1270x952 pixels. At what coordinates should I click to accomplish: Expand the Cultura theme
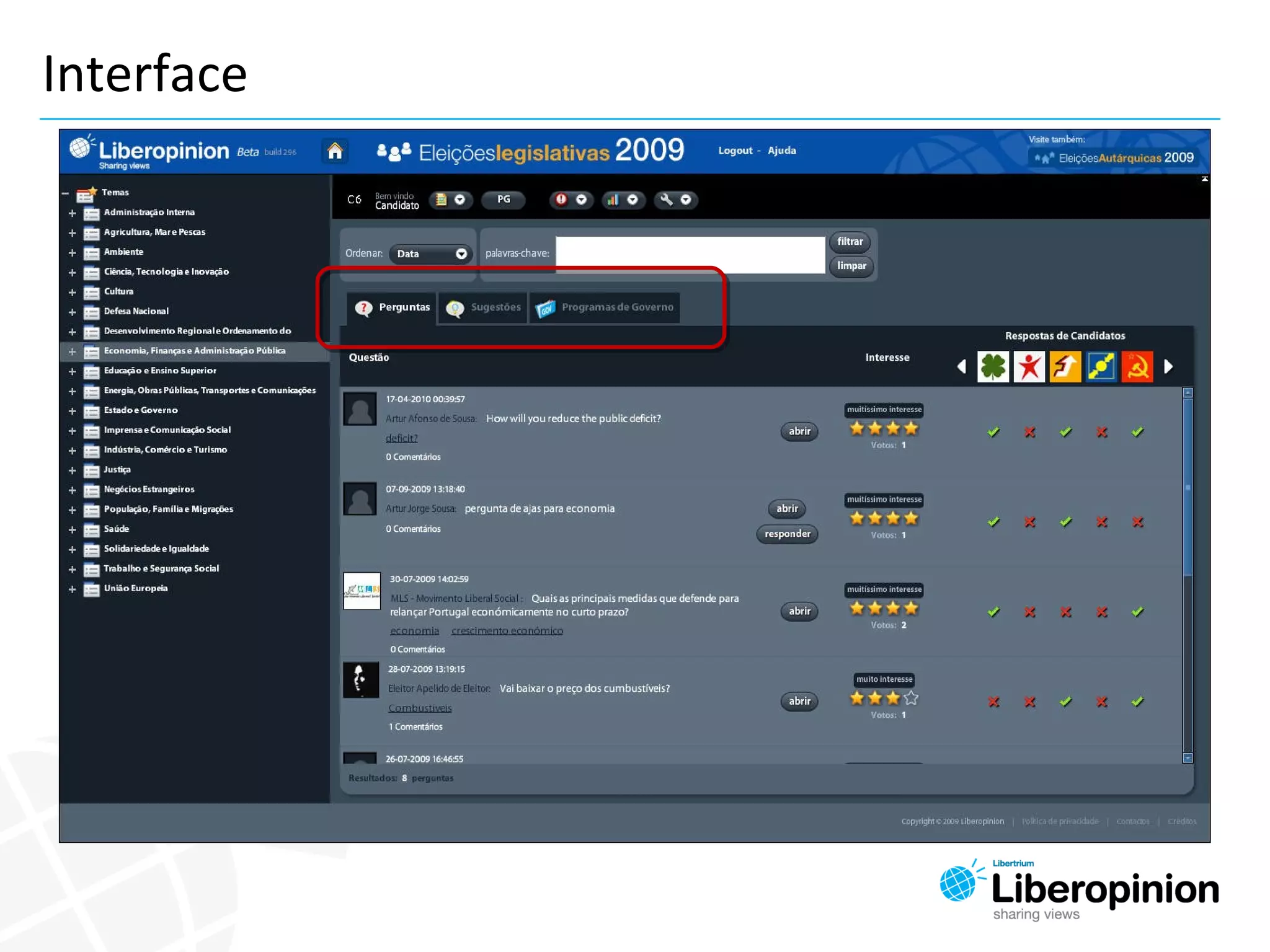pos(72,293)
